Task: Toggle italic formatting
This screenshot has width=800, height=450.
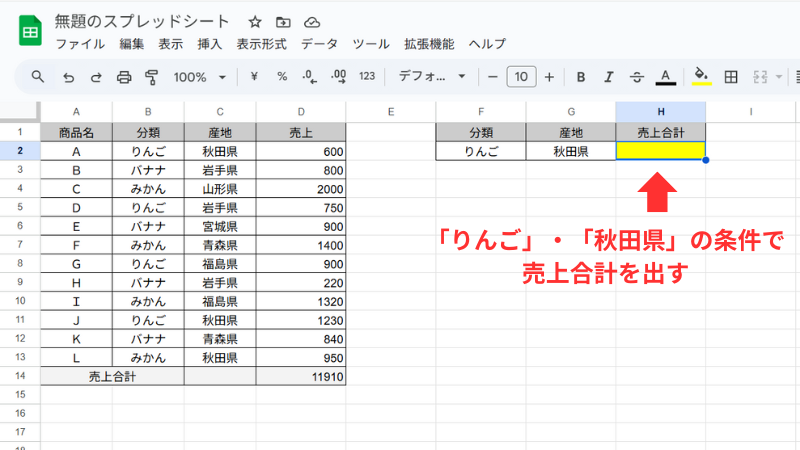Action: 609,77
